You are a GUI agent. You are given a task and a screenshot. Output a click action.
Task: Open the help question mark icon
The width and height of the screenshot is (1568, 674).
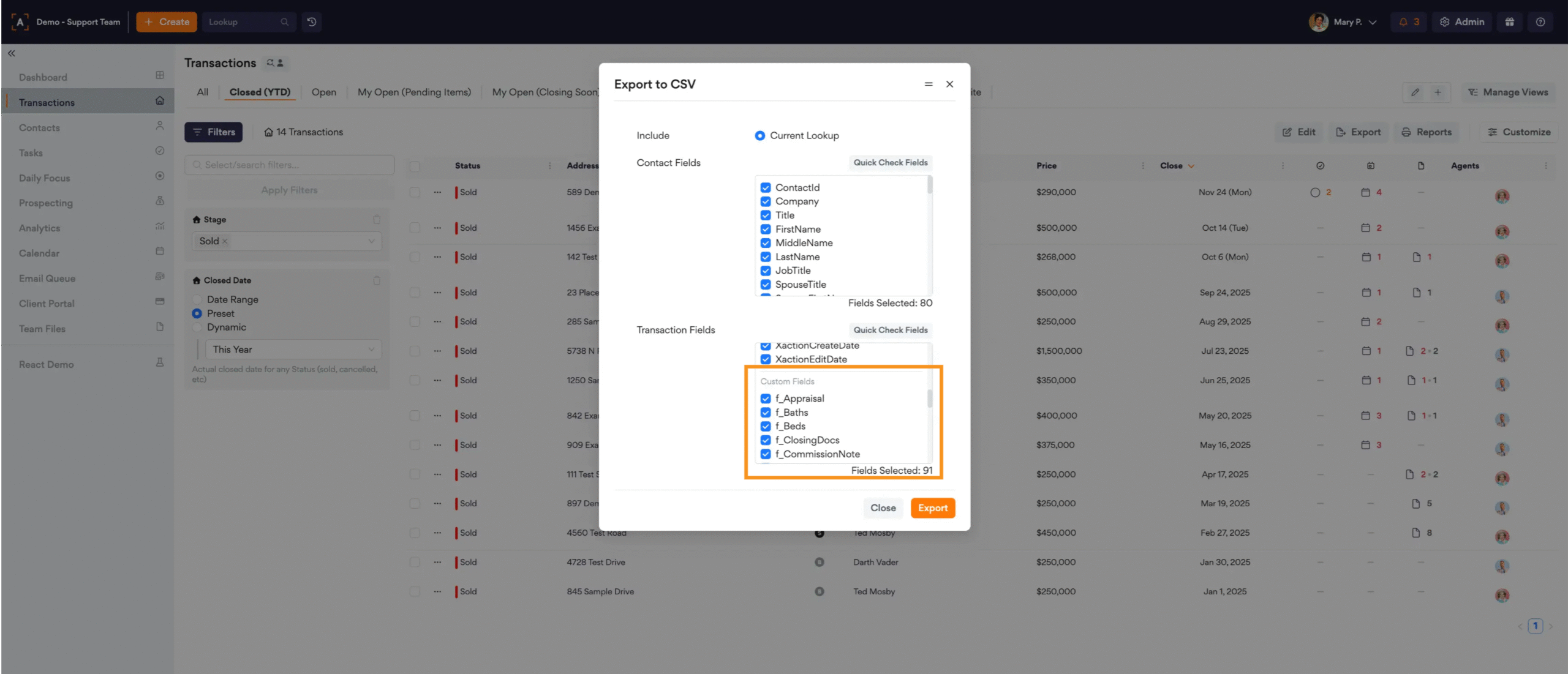coord(1540,22)
